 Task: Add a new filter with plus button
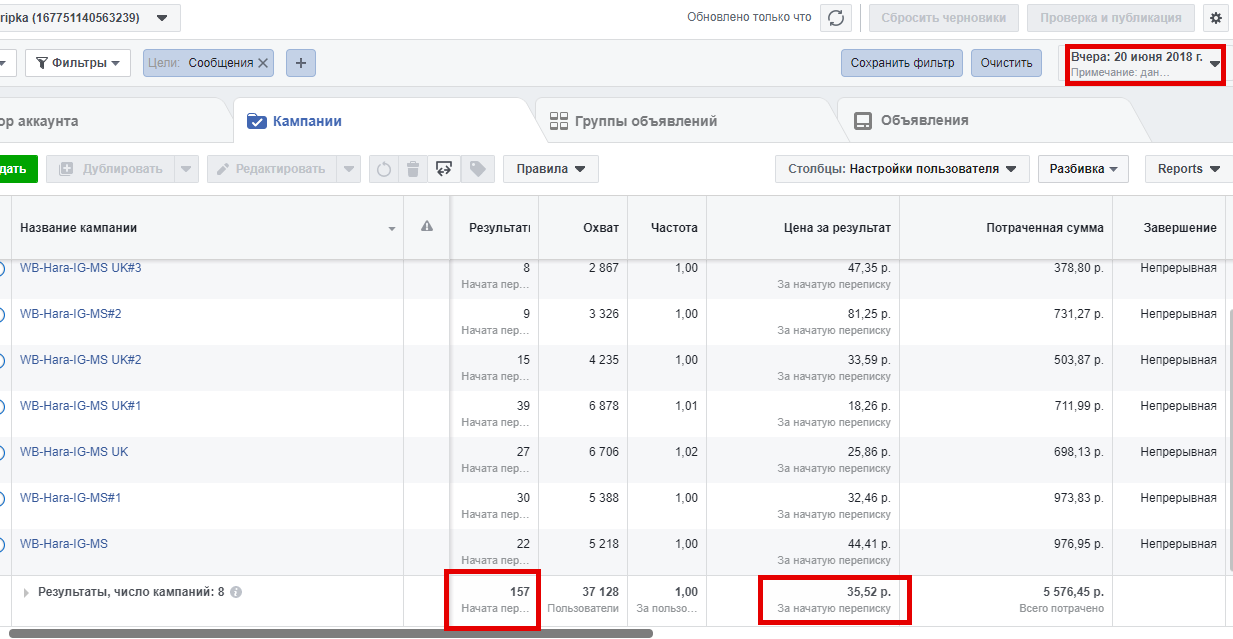pos(301,63)
